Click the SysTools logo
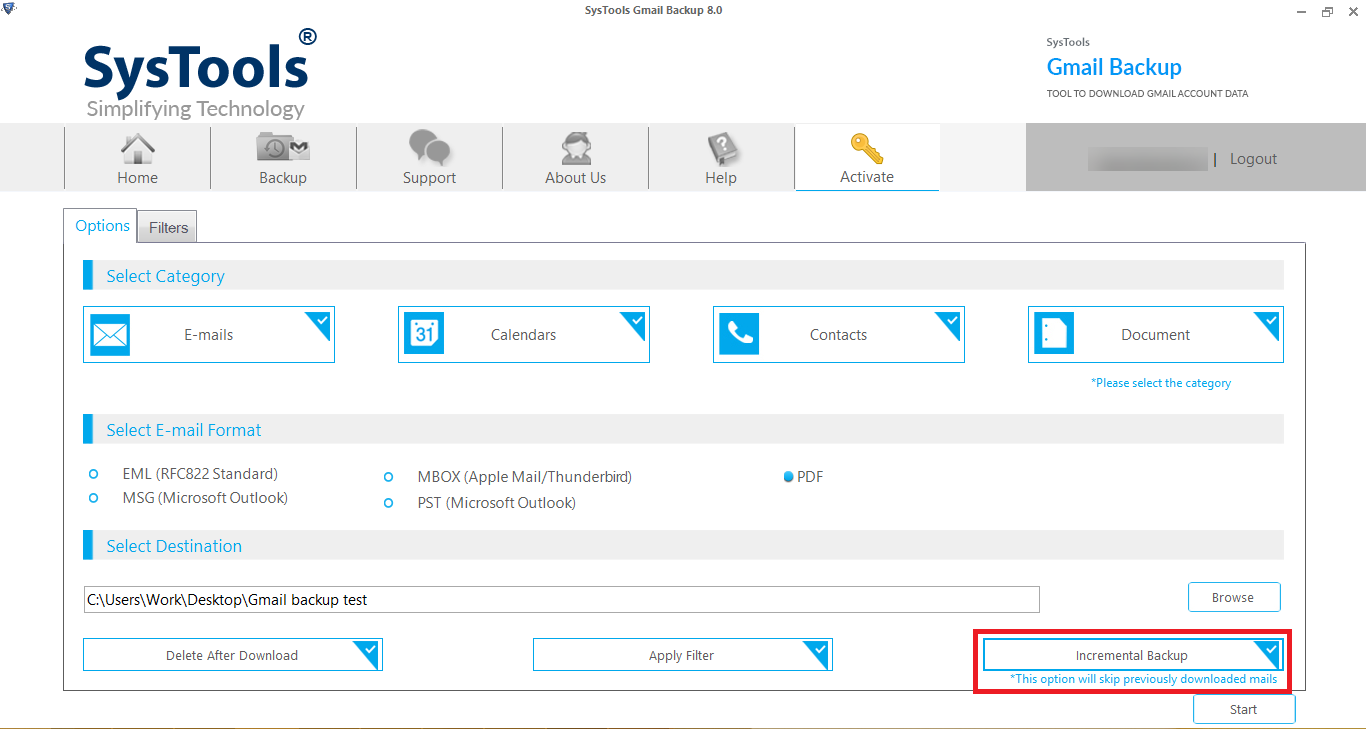 pyautogui.click(x=200, y=73)
